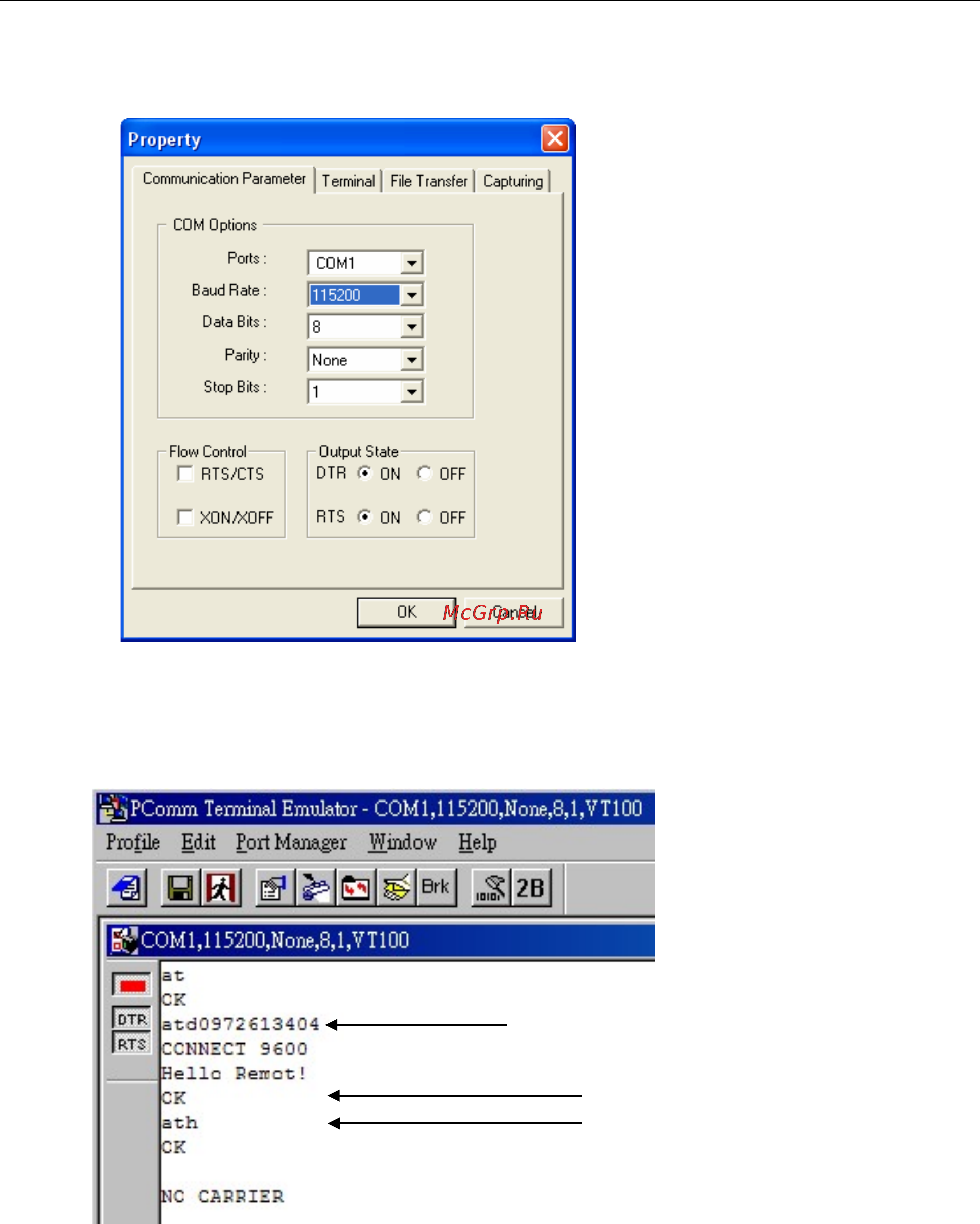This screenshot has width=980, height=1224.
Task: Click the yellow eraser Clear screen icon
Action: coord(396,887)
